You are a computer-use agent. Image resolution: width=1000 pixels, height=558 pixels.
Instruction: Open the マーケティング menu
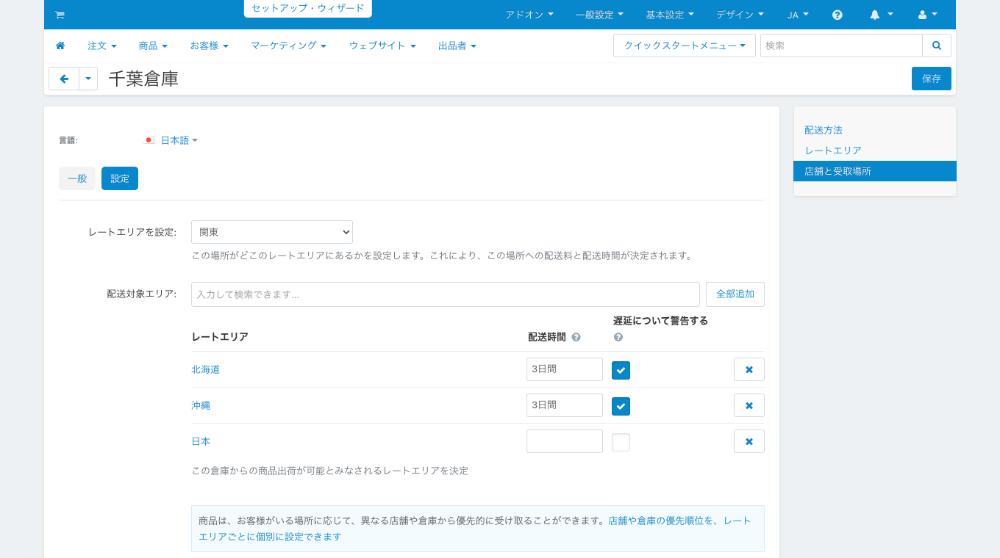click(x=288, y=46)
